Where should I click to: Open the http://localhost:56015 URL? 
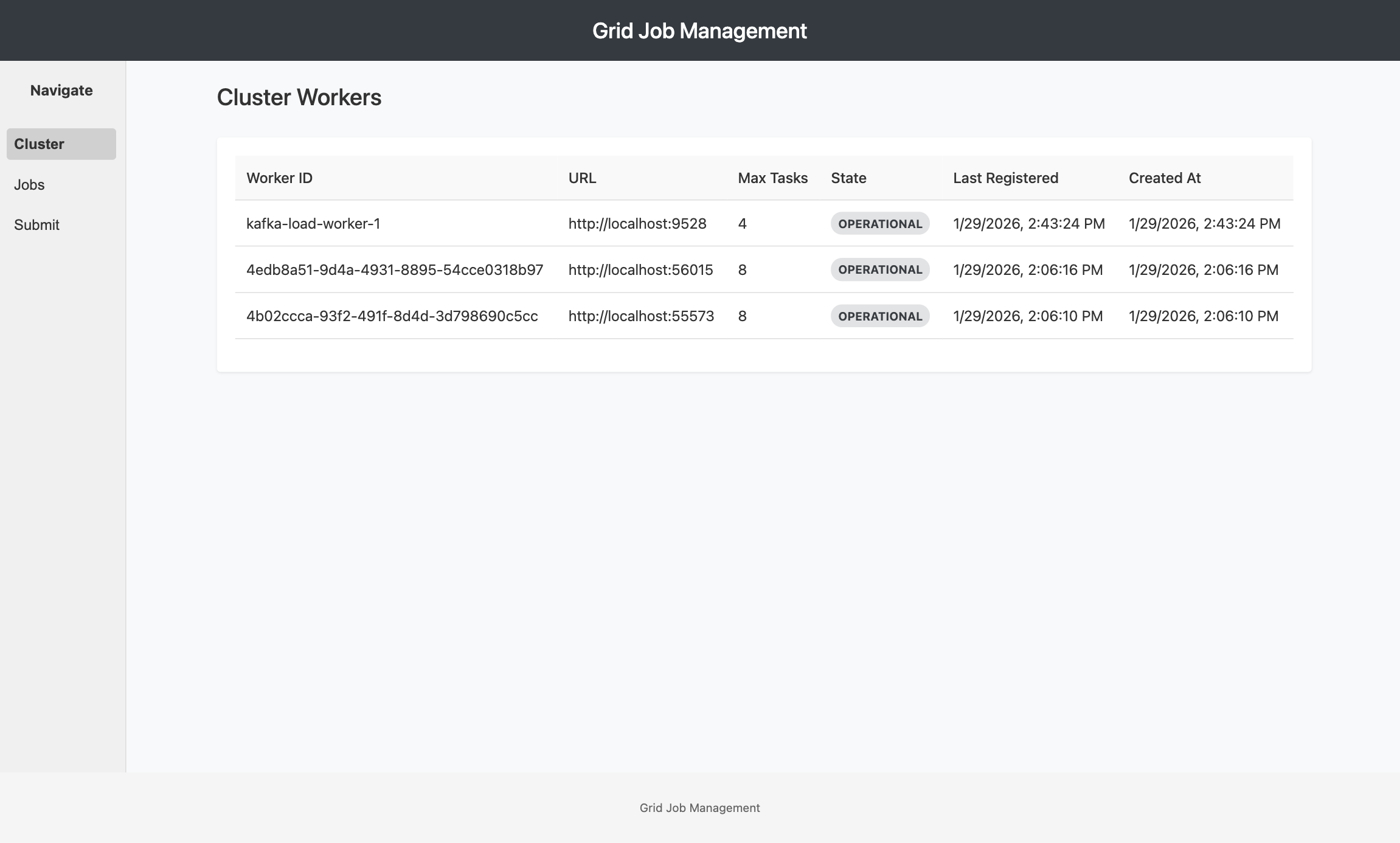coord(640,270)
